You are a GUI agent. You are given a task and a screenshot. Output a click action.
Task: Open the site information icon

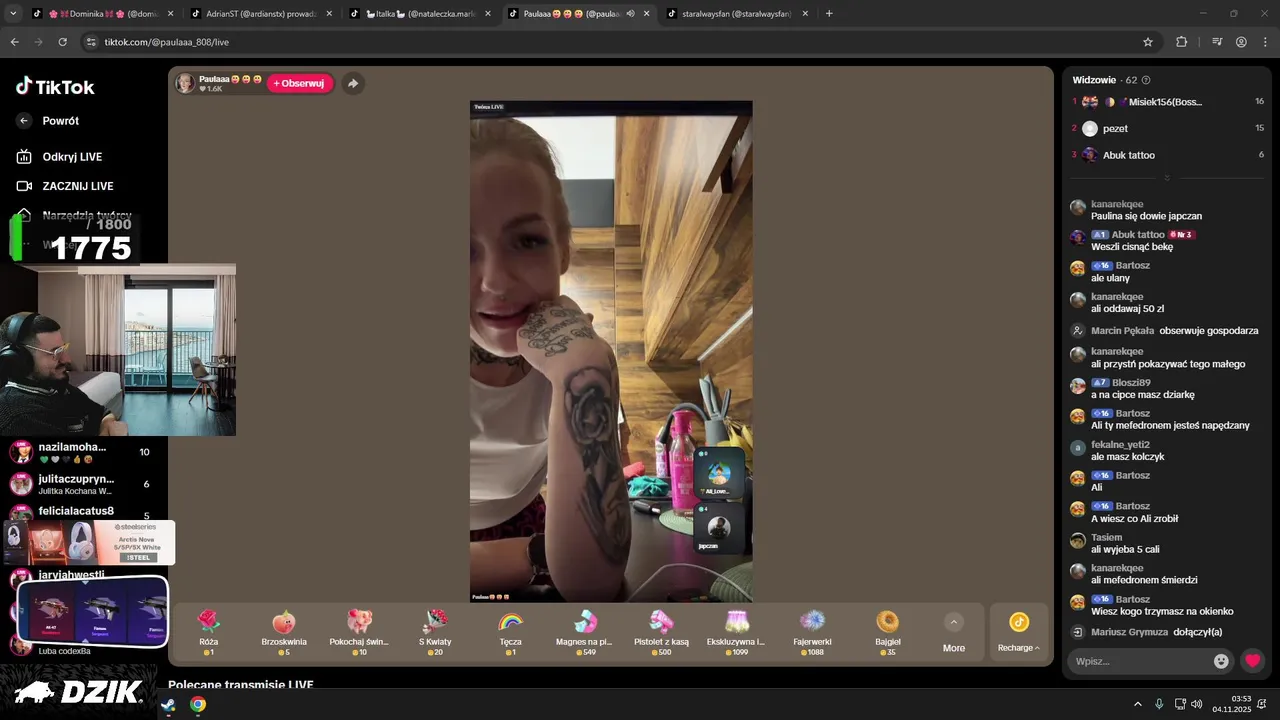click(91, 42)
